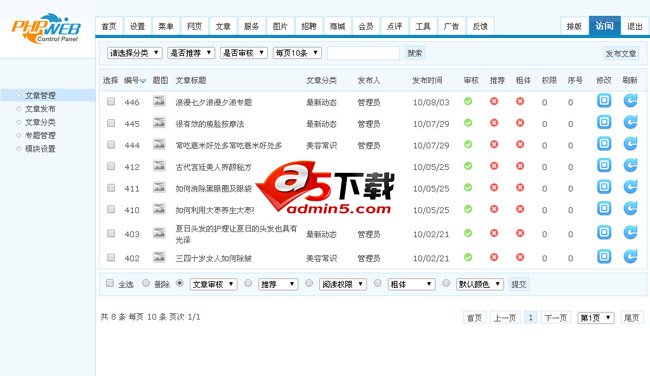Image resolution: width=650 pixels, height=376 pixels.
Task: Click the 尾页 last page button
Action: 632,318
